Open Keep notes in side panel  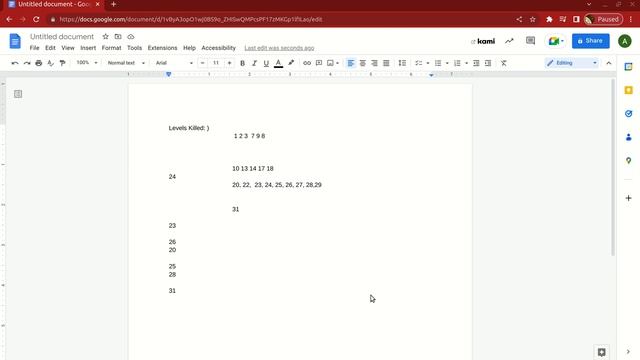629,90
